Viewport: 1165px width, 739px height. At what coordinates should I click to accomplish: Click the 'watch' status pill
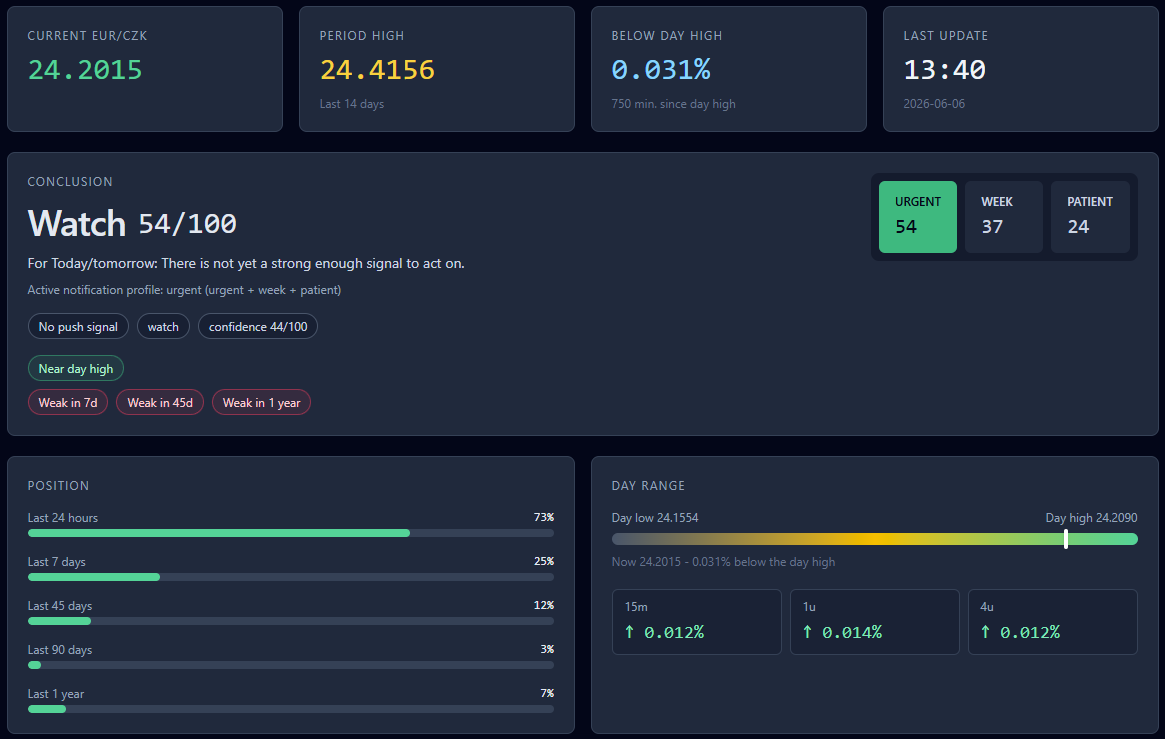click(163, 327)
